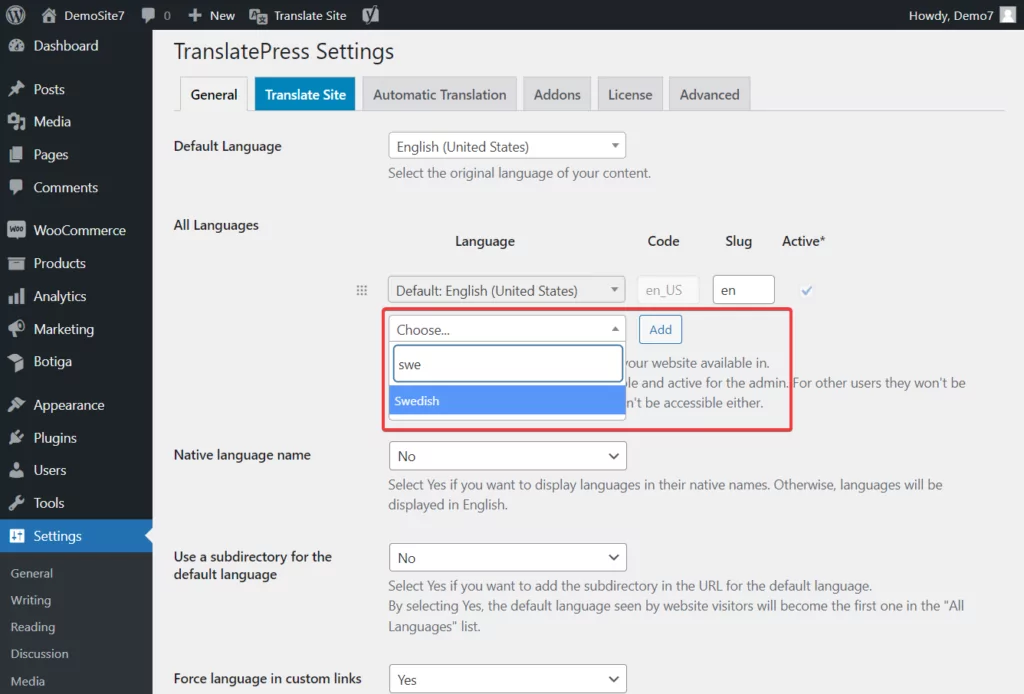Switch to the Automatic Translation tab

(x=439, y=95)
